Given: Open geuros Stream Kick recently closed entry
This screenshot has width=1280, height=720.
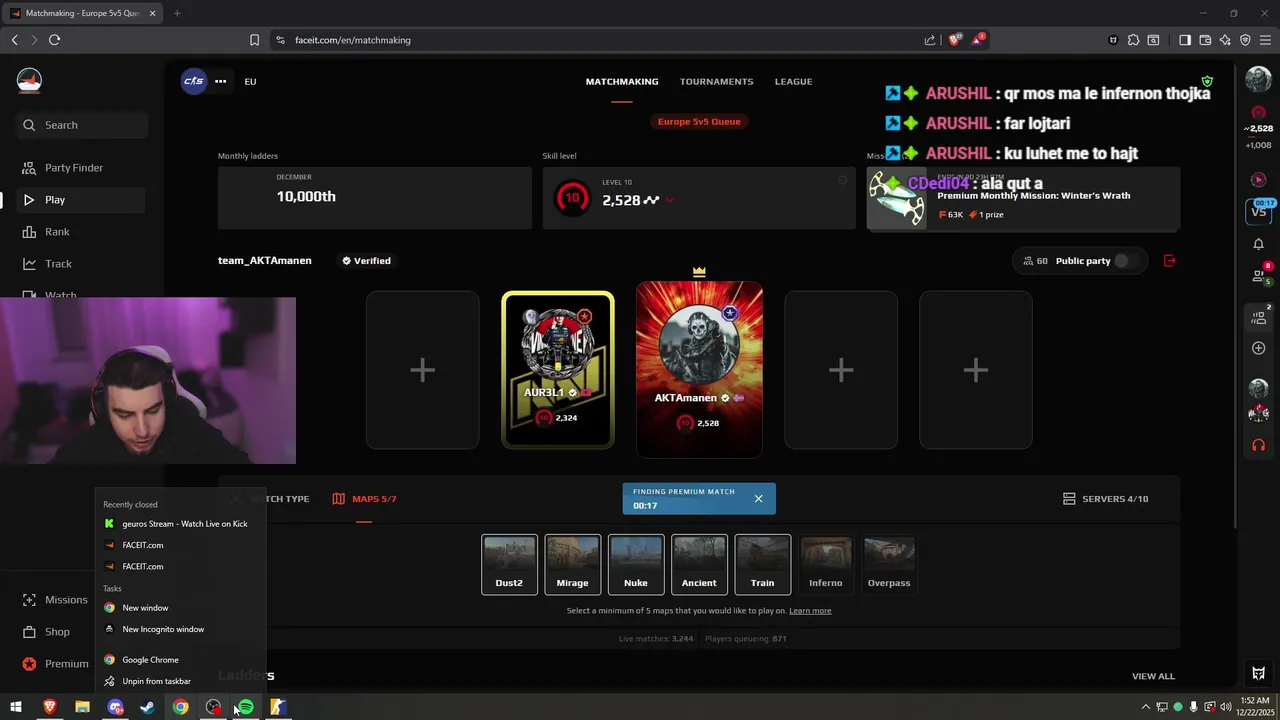Looking at the screenshot, I should [x=181, y=524].
